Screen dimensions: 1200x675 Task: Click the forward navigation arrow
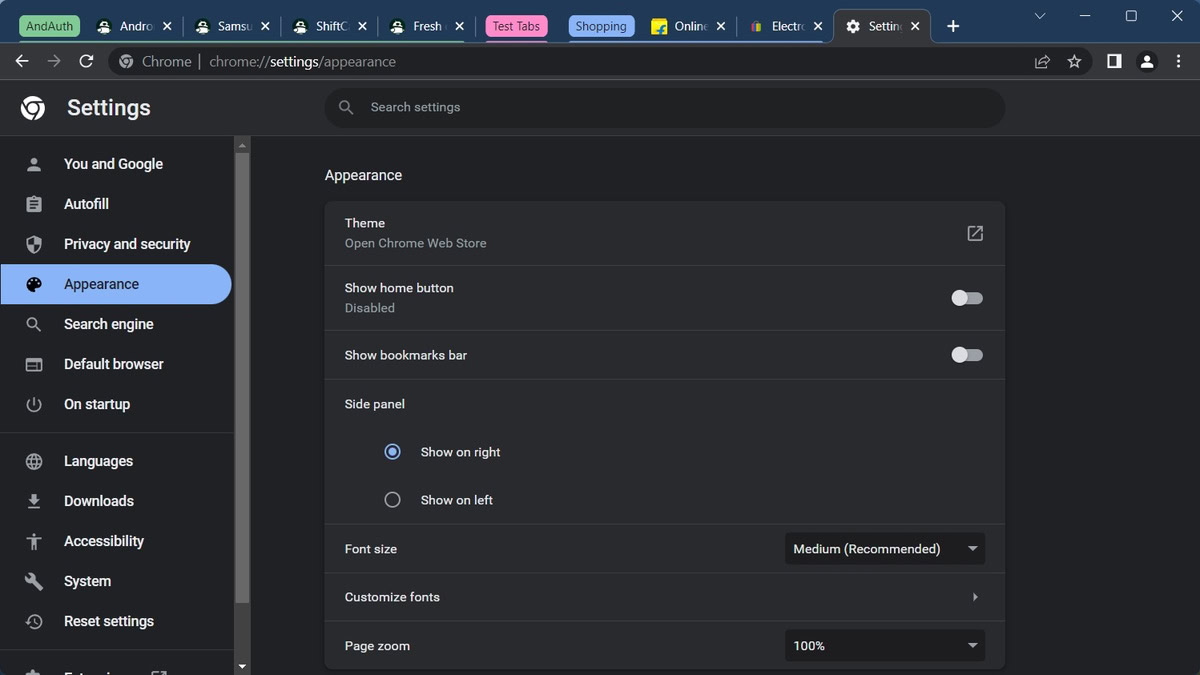point(54,61)
